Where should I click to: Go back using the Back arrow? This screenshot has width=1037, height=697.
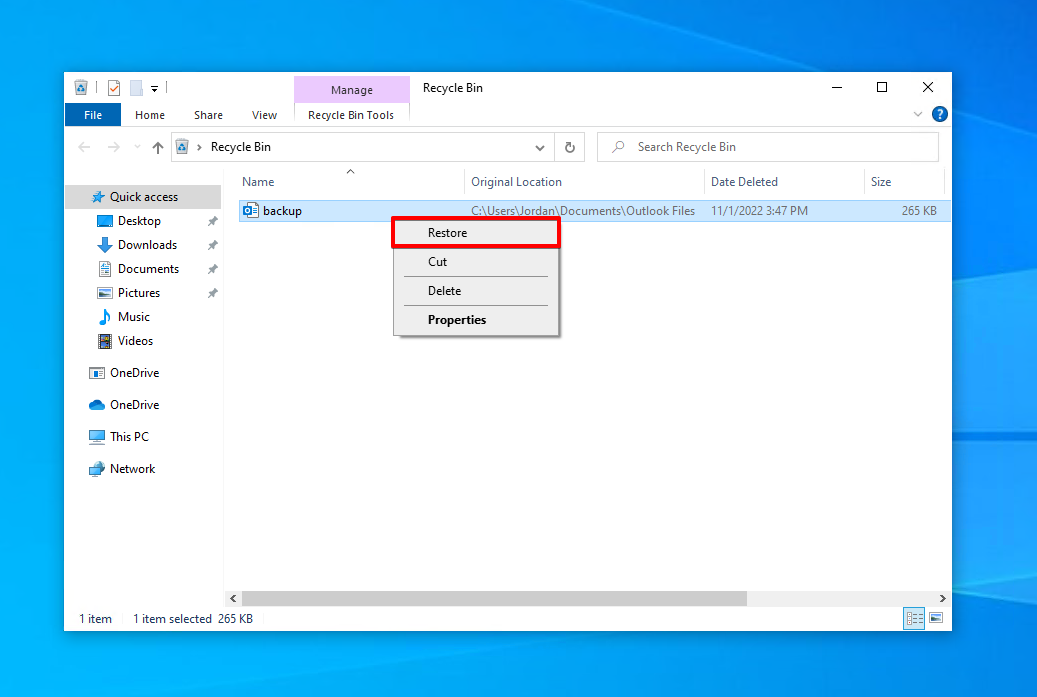pyautogui.click(x=84, y=147)
